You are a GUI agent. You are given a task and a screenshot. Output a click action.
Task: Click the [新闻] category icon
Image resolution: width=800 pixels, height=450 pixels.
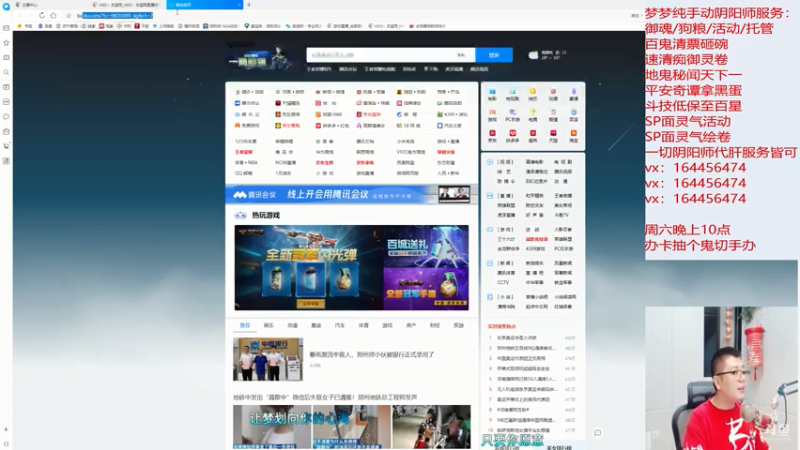pyautogui.click(x=490, y=263)
